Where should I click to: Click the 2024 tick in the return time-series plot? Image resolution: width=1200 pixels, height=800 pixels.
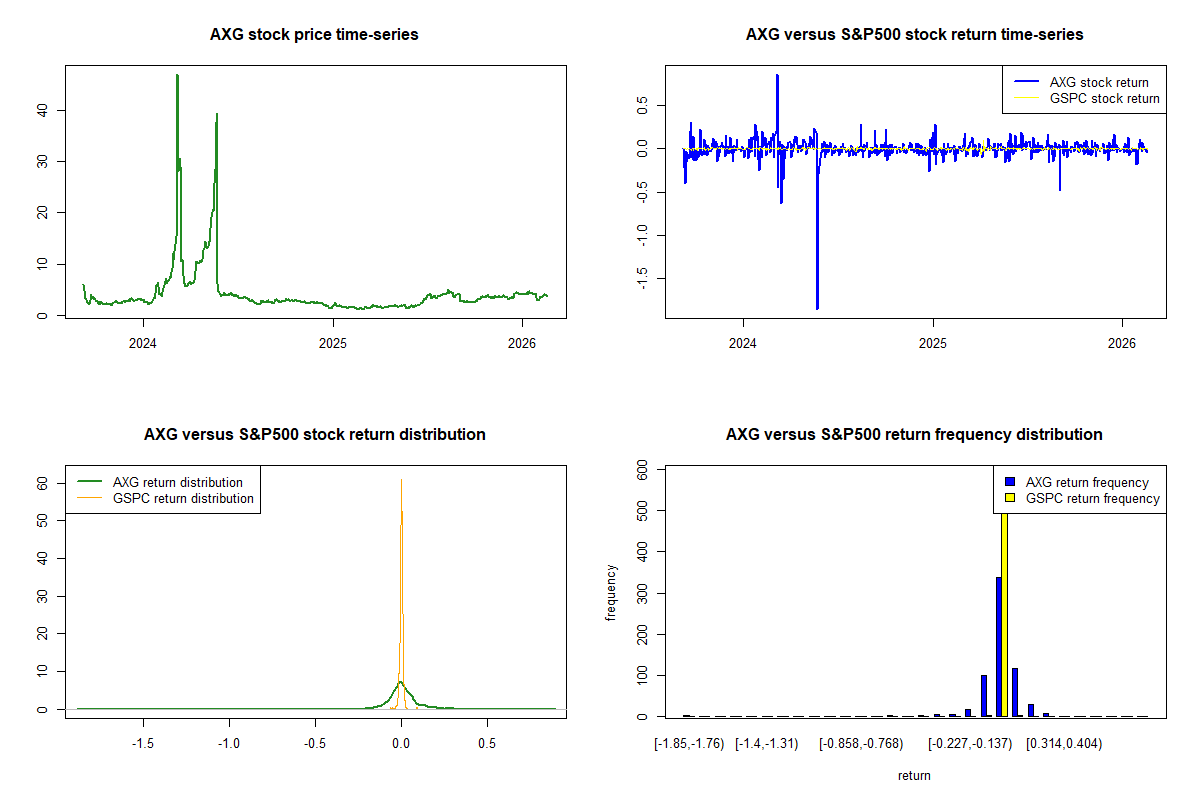(x=743, y=342)
